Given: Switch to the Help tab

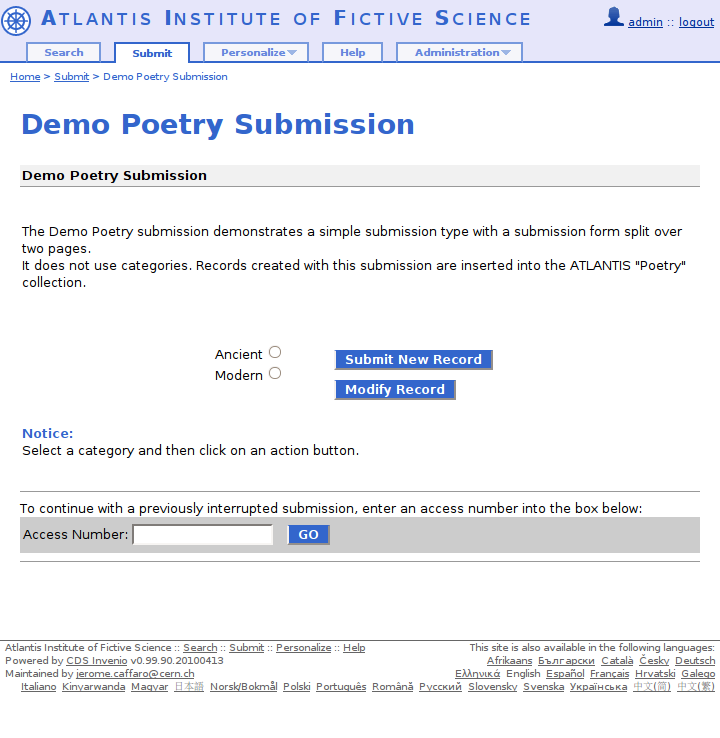Looking at the screenshot, I should coord(352,53).
